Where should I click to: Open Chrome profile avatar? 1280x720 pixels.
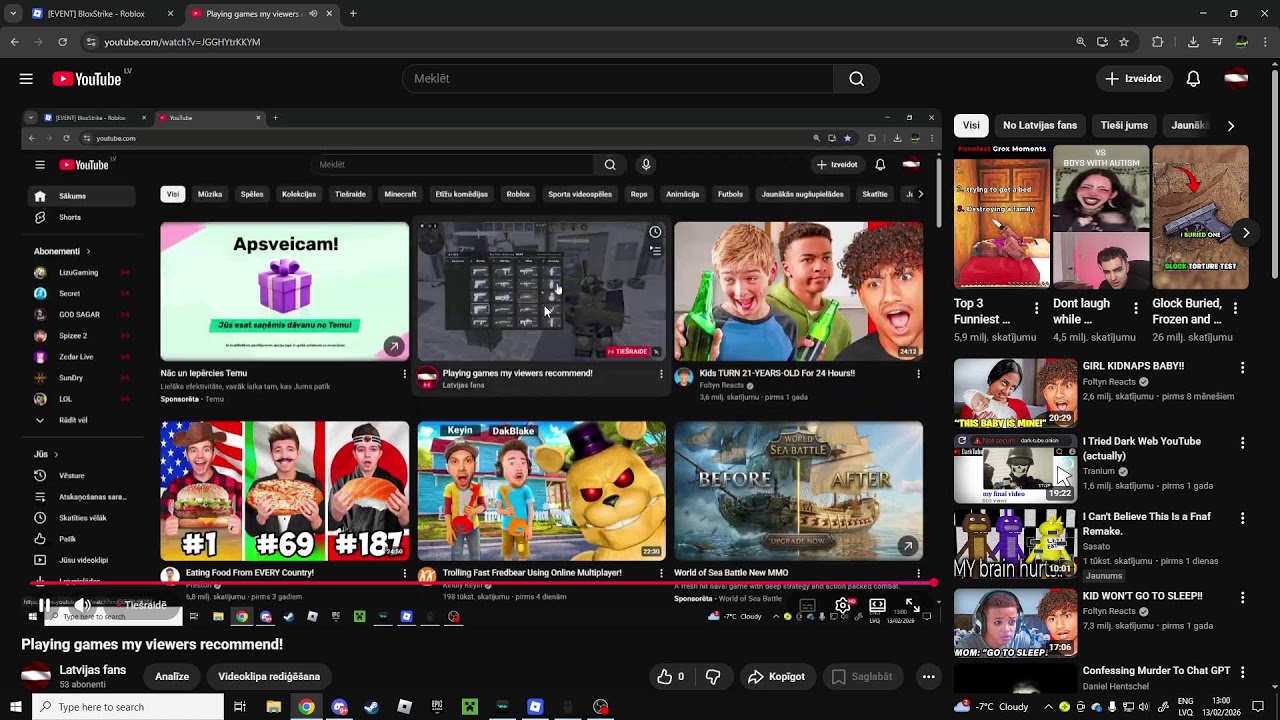[x=1241, y=42]
